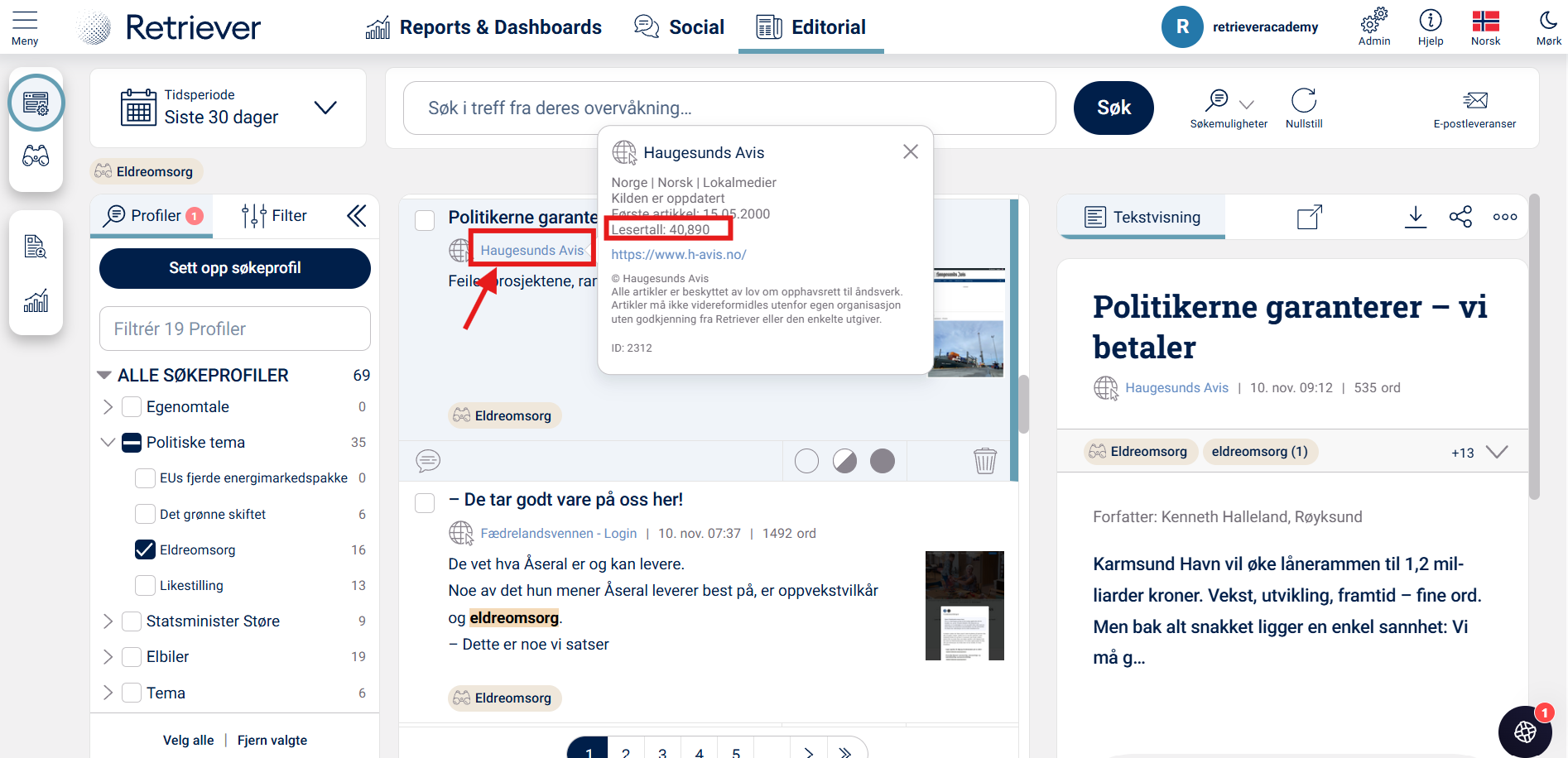
Task: Expand the Egenomtale group
Action: pos(108,407)
